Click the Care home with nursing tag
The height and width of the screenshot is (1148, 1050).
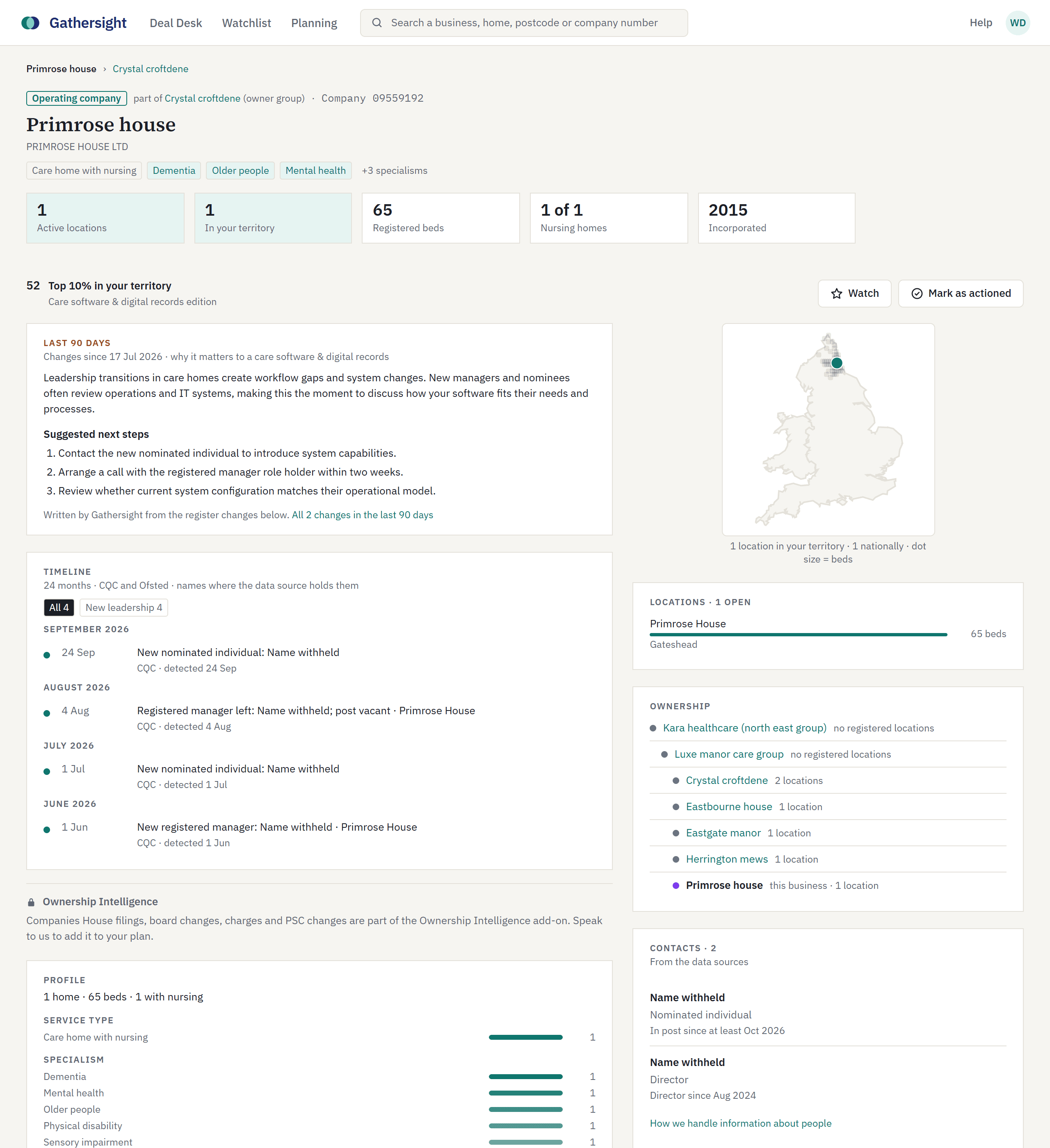[84, 170]
